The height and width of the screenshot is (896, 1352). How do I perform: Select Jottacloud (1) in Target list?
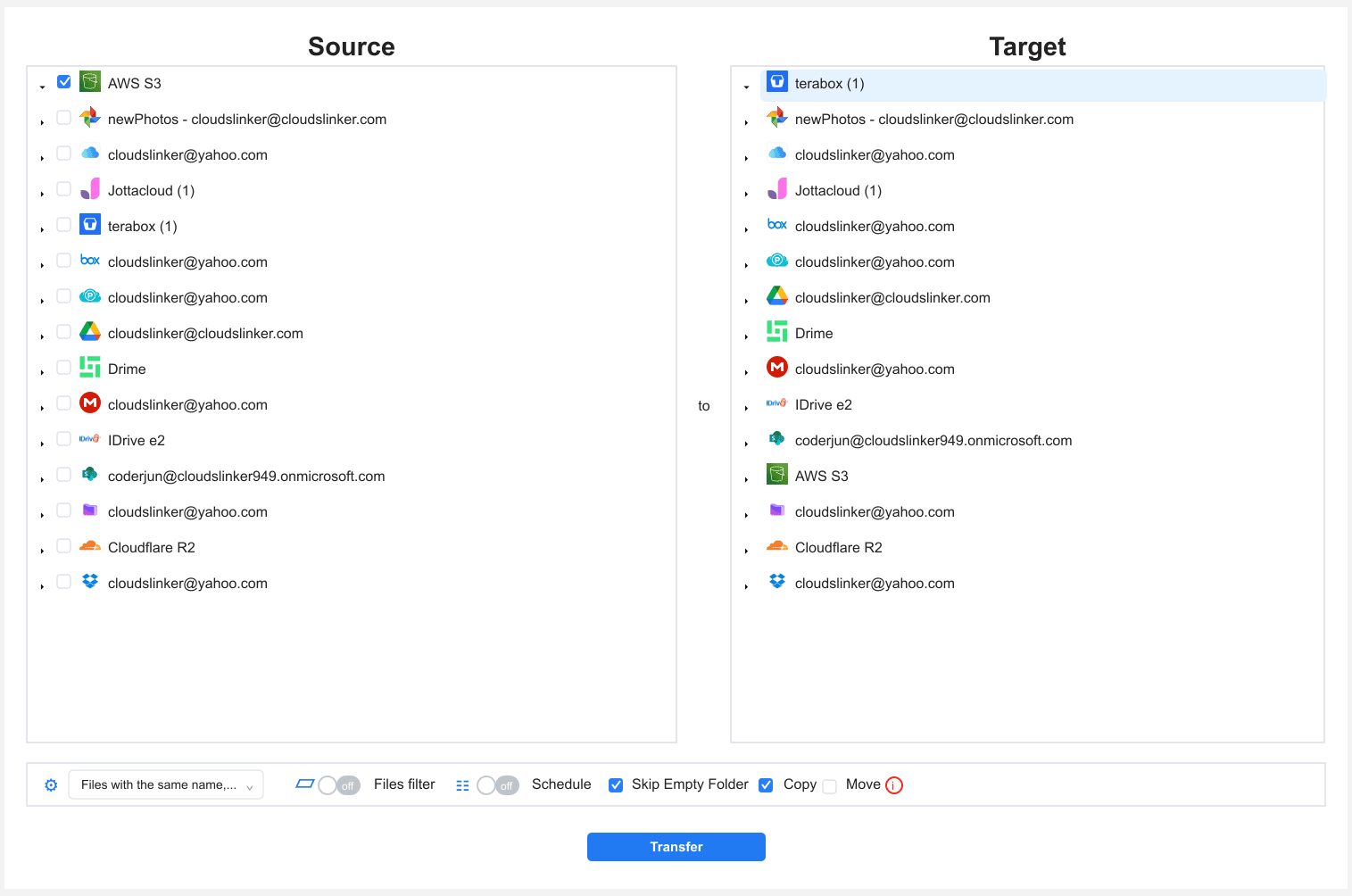point(838,191)
